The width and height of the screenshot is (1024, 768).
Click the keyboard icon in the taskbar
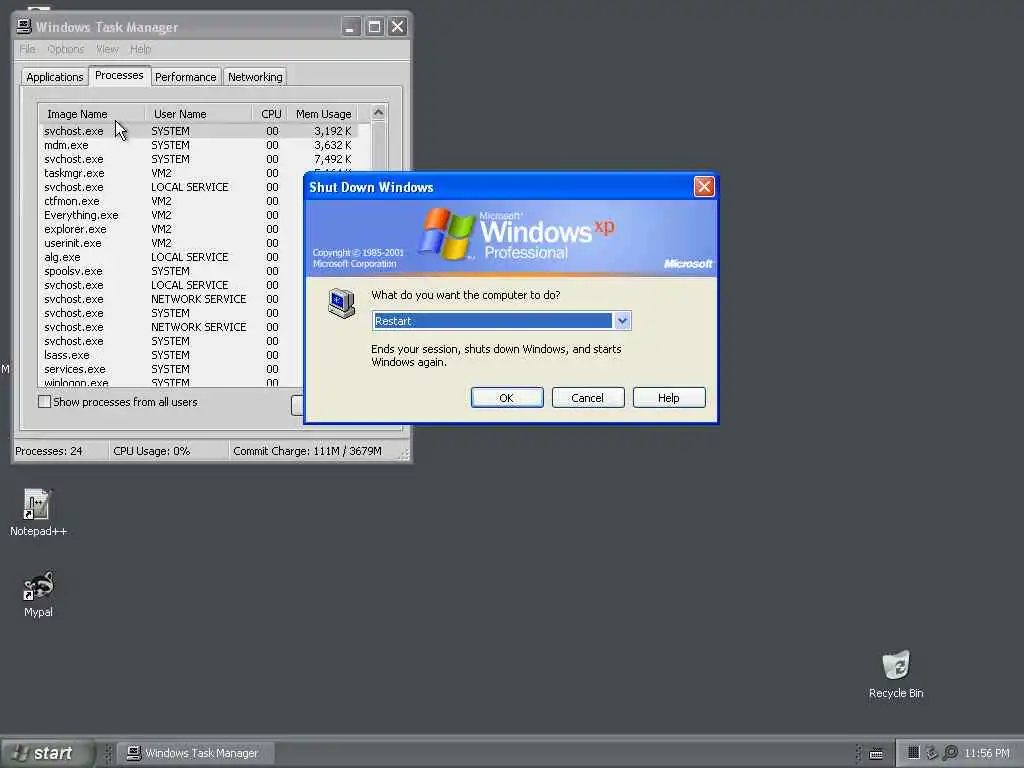pos(876,754)
